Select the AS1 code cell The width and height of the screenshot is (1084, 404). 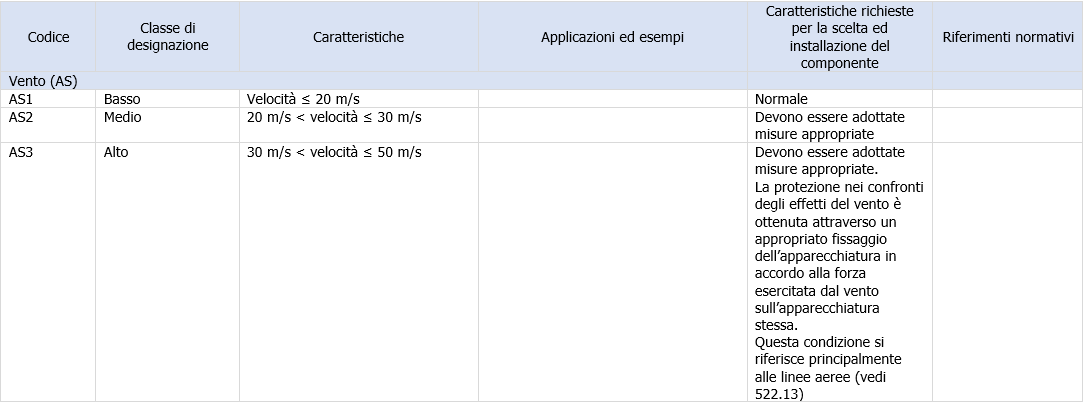pyautogui.click(x=21, y=99)
